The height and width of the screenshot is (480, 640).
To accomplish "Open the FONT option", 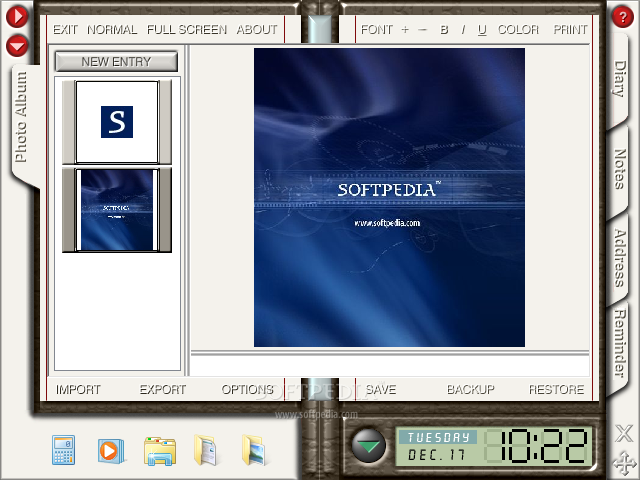I will tap(376, 29).
